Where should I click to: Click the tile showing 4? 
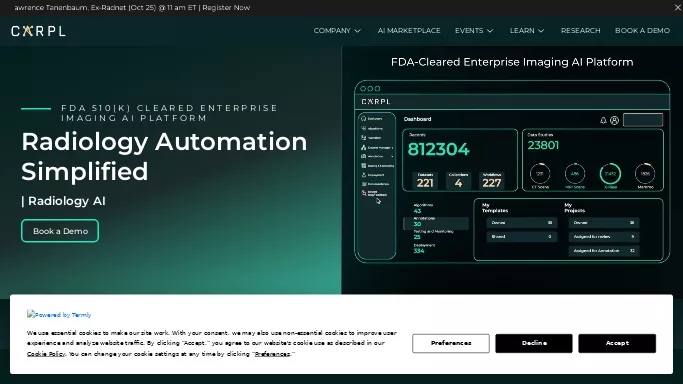pos(458,180)
